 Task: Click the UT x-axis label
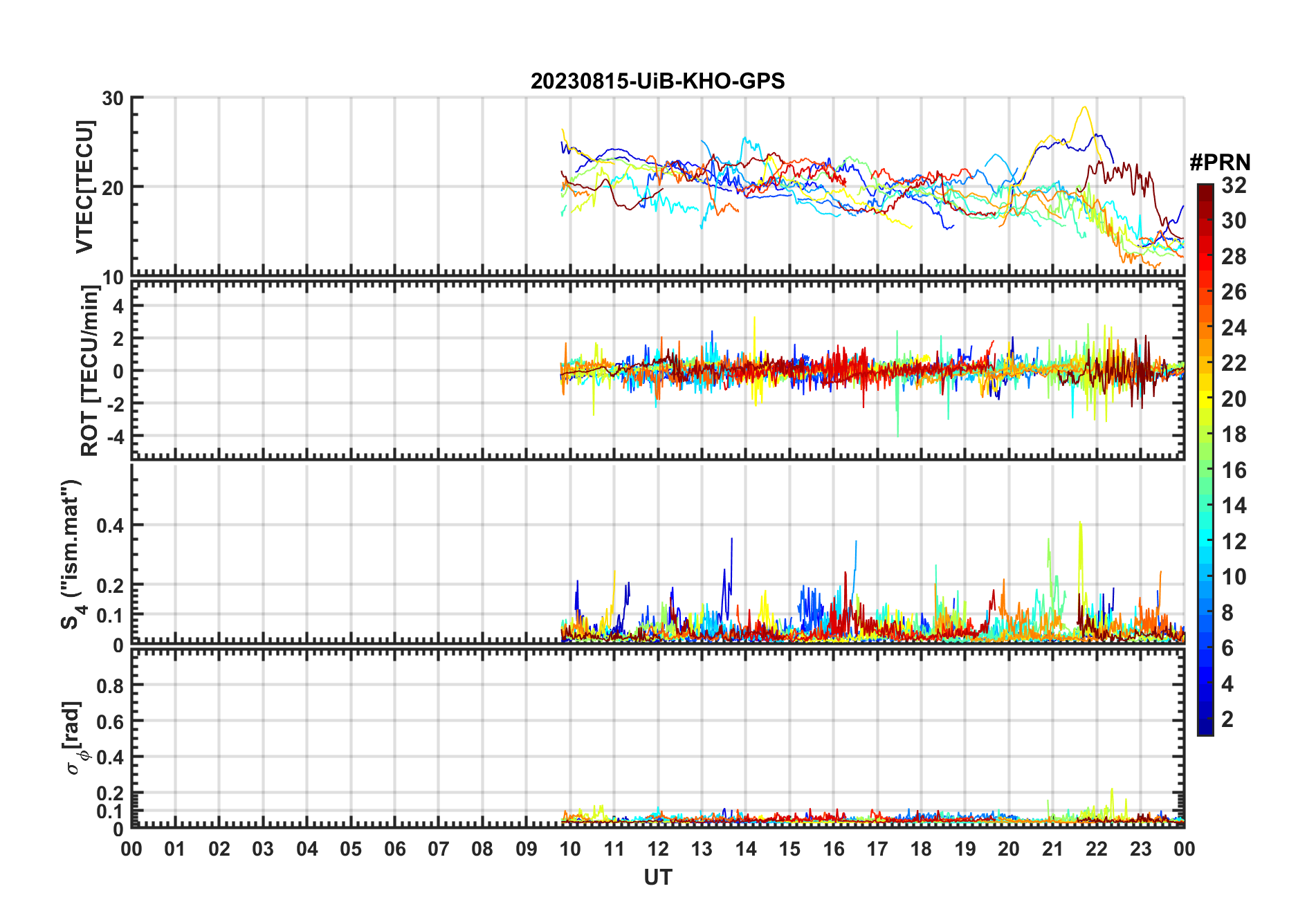(657, 878)
